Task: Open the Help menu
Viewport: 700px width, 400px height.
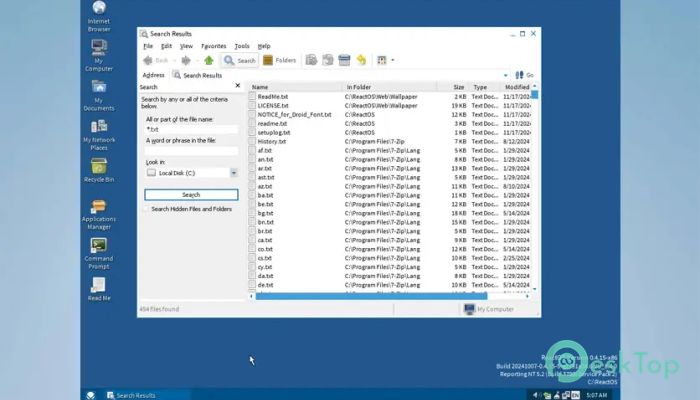Action: pos(264,46)
